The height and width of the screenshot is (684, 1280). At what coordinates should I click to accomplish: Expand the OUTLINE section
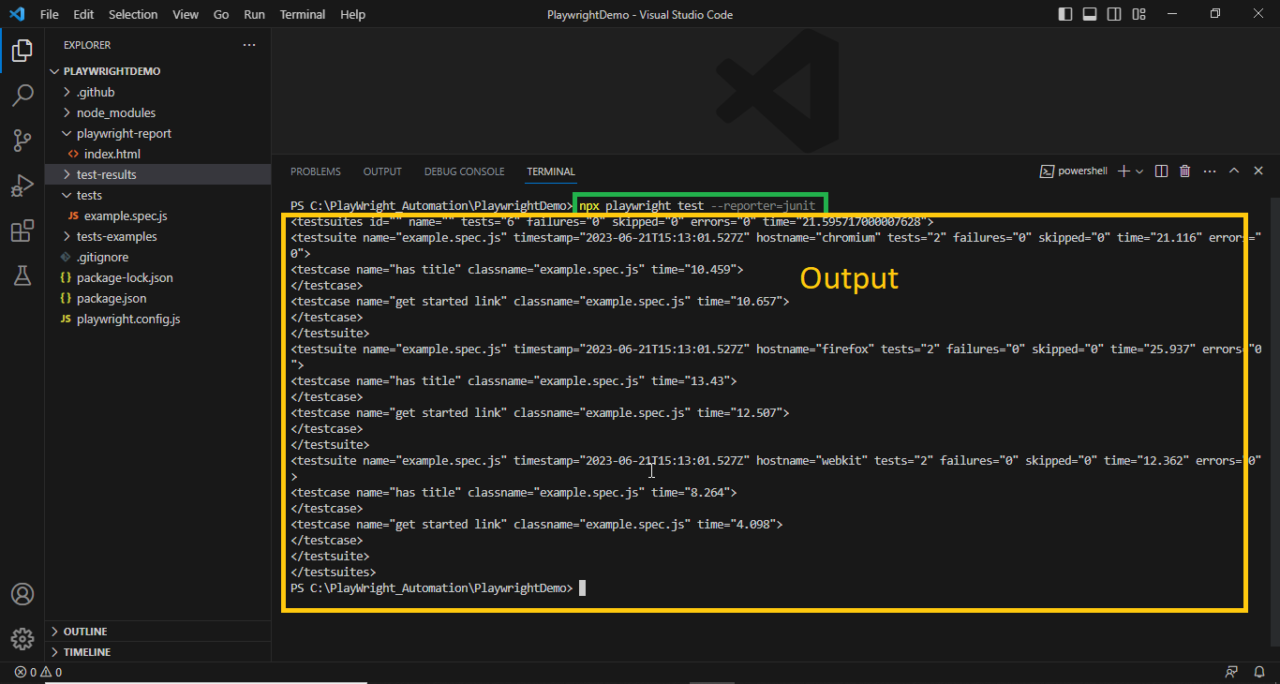click(85, 631)
